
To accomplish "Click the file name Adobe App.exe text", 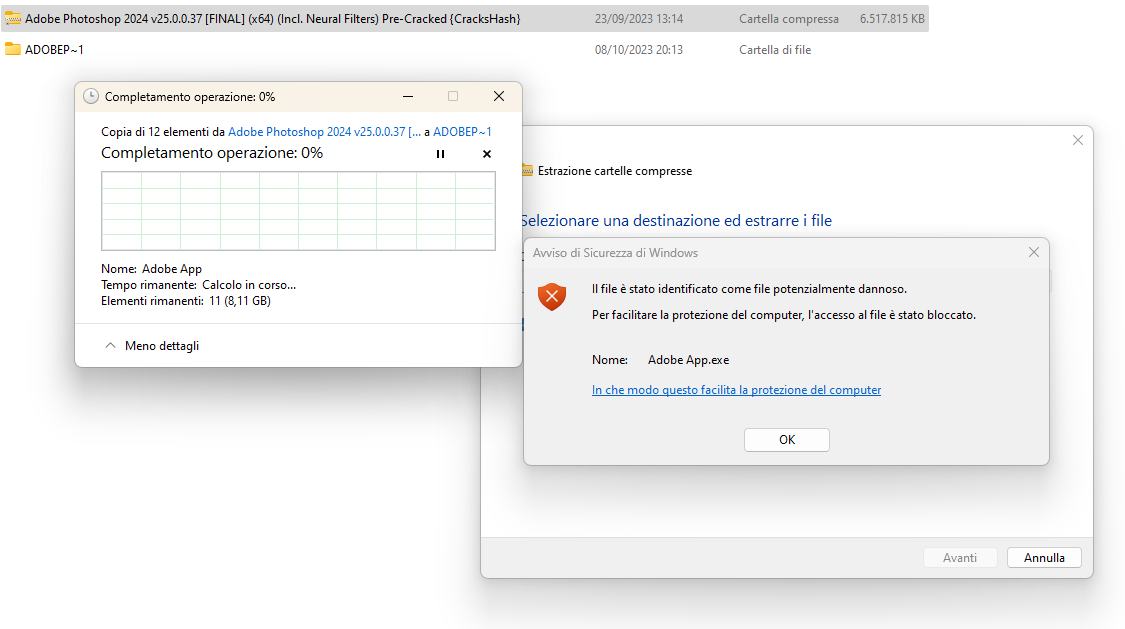I will (688, 360).
